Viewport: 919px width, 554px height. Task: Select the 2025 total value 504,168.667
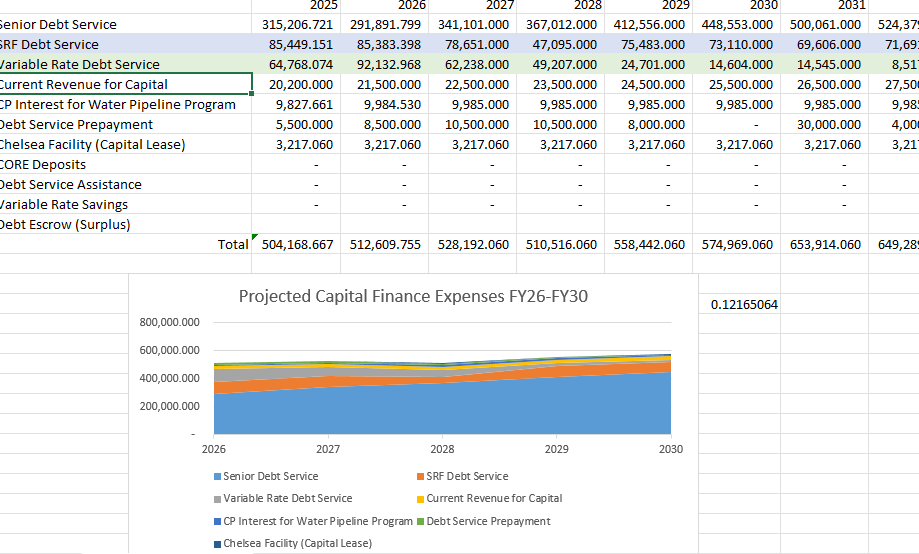(x=297, y=244)
